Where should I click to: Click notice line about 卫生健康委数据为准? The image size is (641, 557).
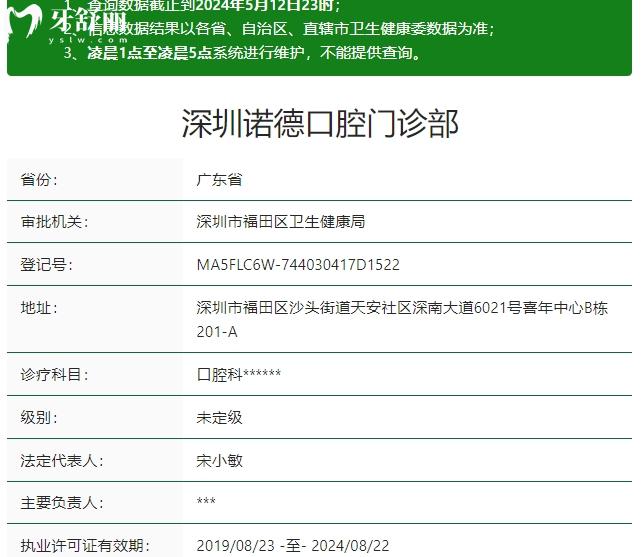click(x=279, y=29)
